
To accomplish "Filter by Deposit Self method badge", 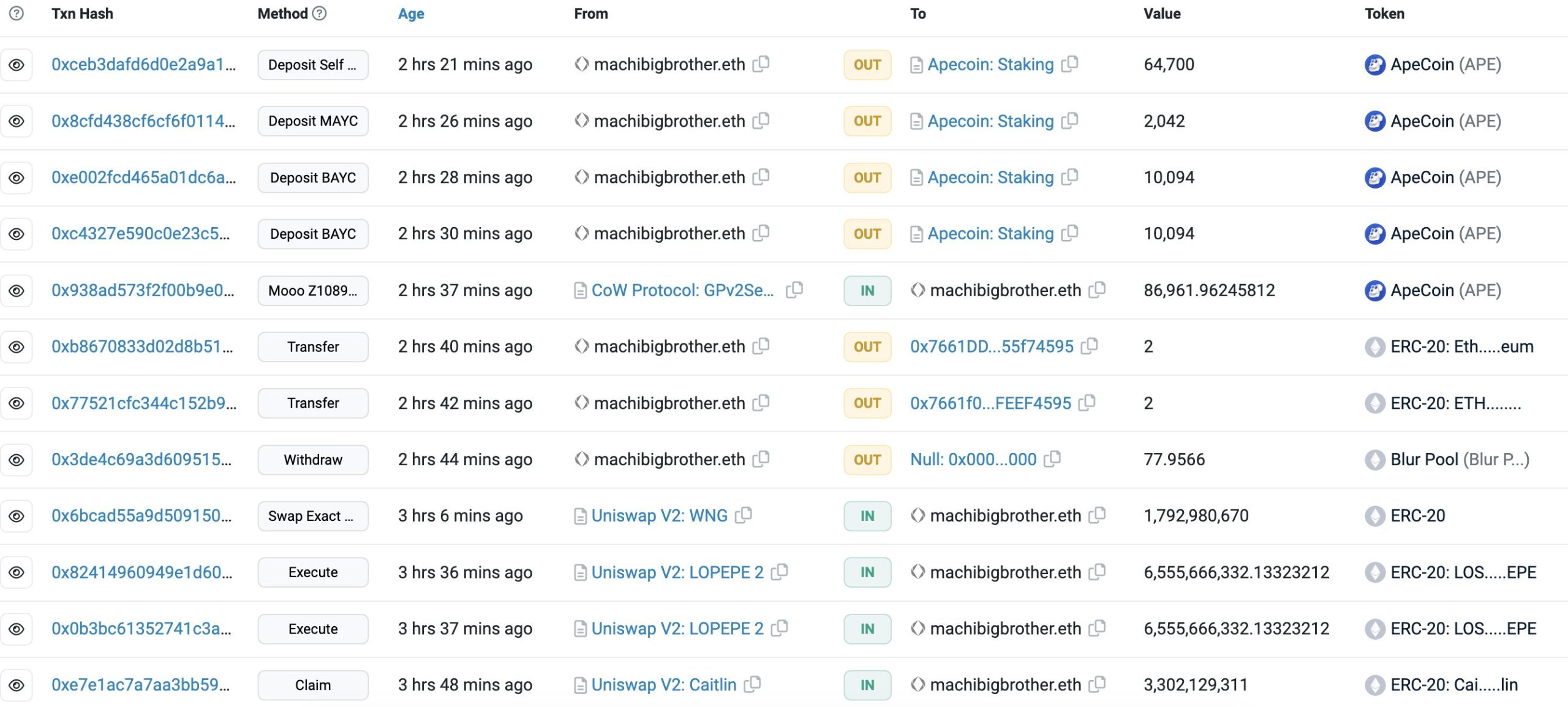I will point(312,64).
